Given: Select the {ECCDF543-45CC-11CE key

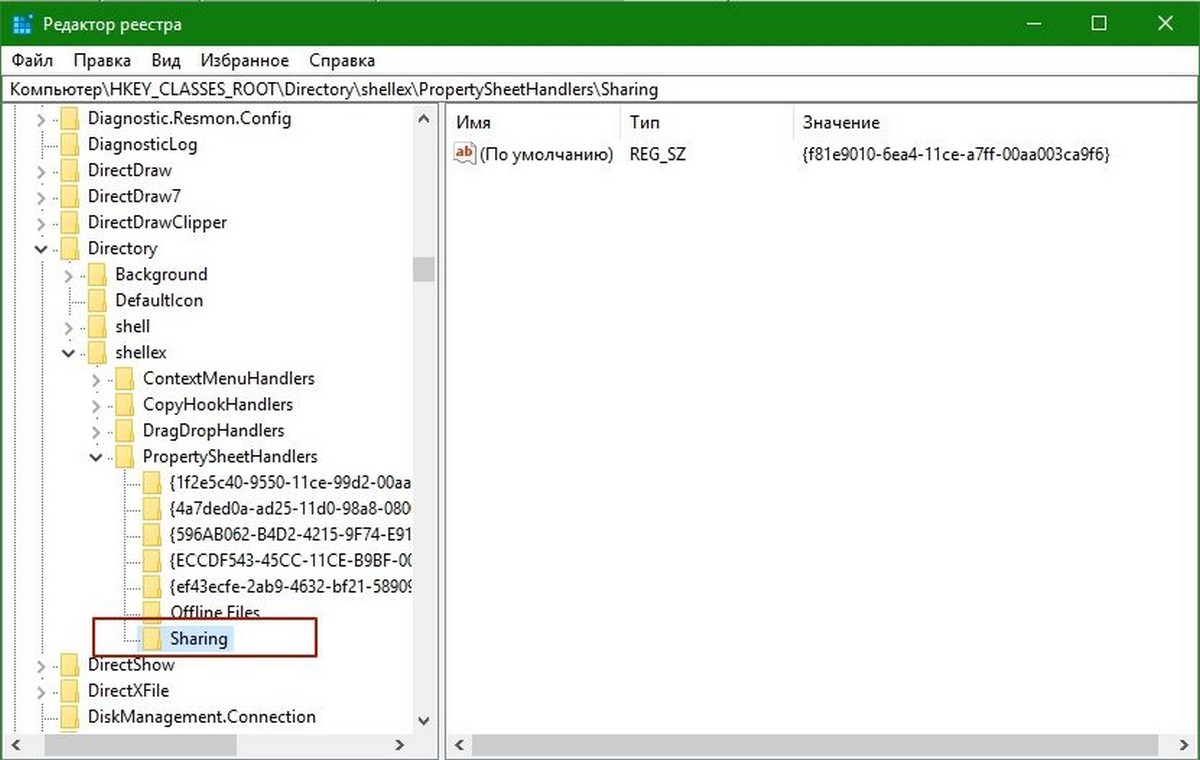Looking at the screenshot, I should (x=290, y=560).
